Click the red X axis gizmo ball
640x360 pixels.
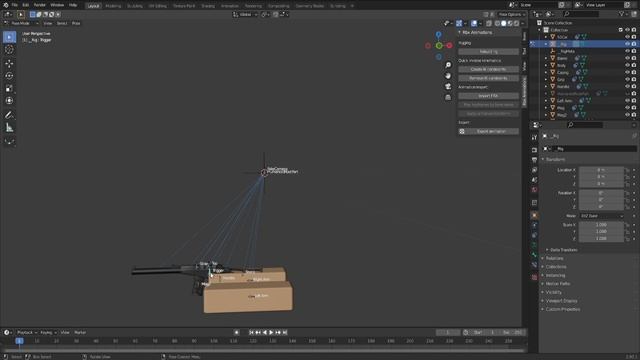449,45
